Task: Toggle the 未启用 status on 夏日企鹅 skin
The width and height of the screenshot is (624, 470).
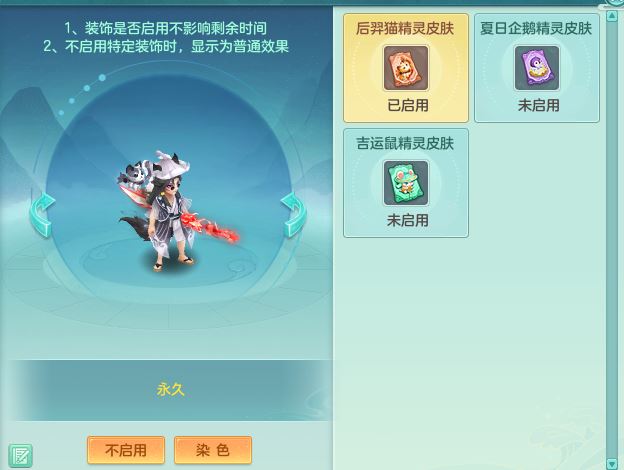Action: (x=538, y=105)
